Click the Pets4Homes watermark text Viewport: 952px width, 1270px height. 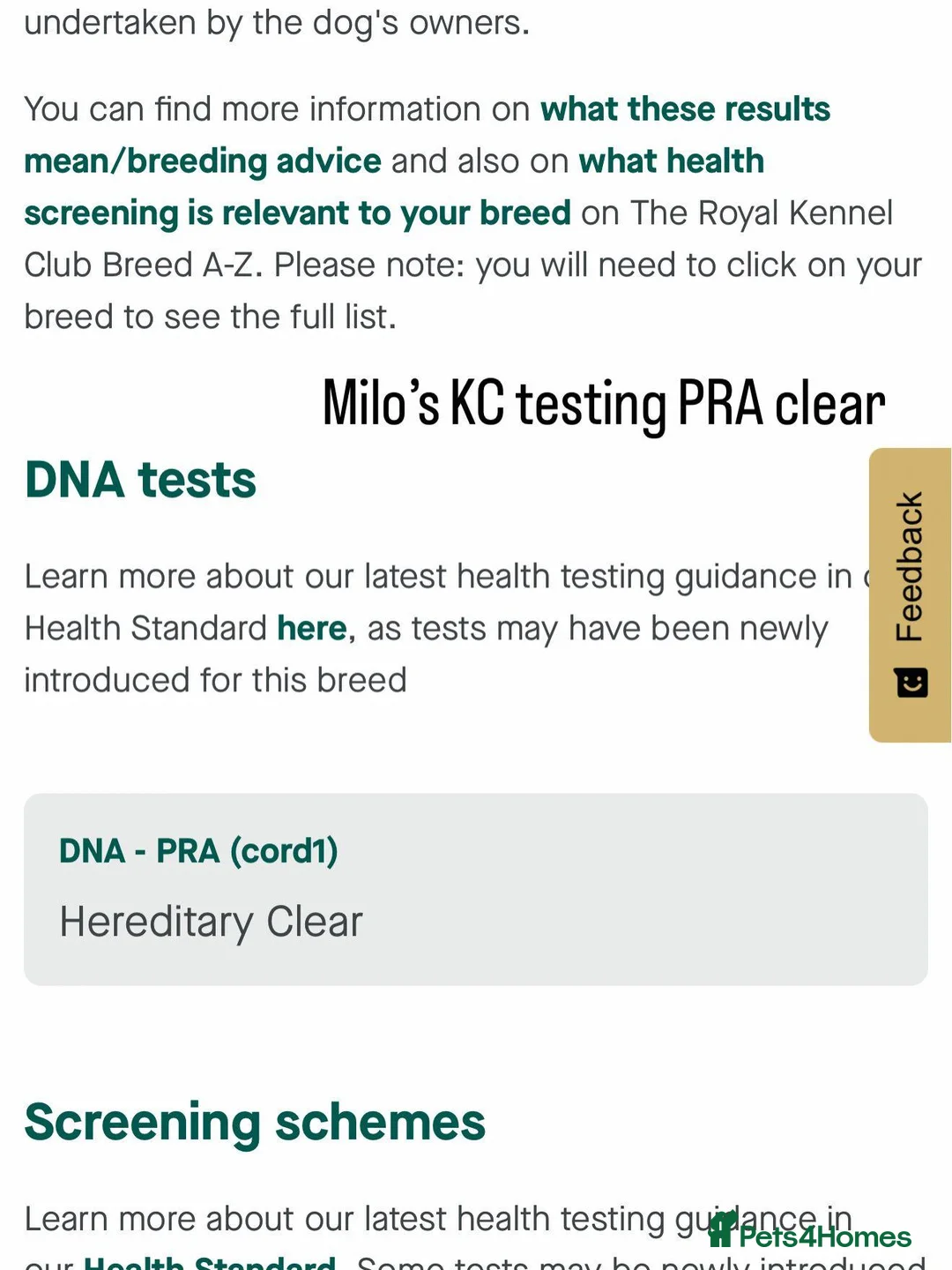coord(824,1236)
